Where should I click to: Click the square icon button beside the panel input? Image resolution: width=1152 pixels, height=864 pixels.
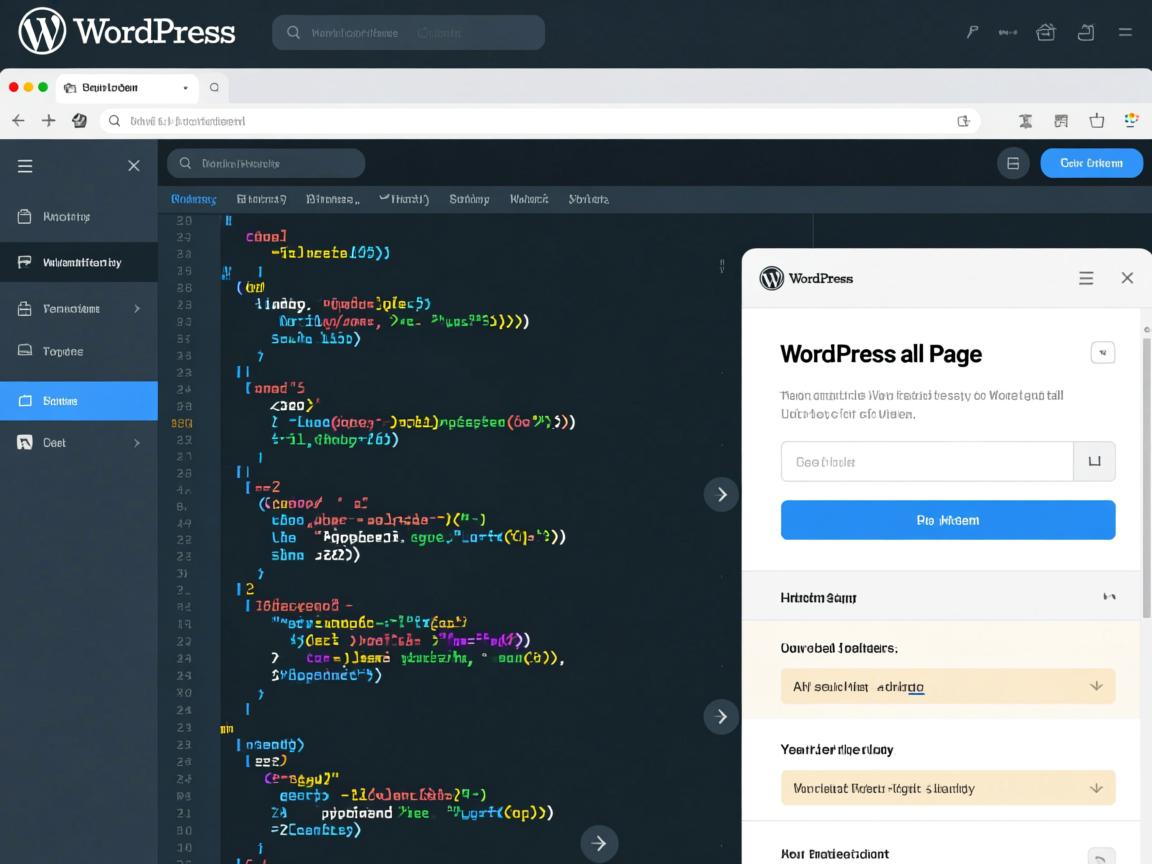tap(1094, 462)
